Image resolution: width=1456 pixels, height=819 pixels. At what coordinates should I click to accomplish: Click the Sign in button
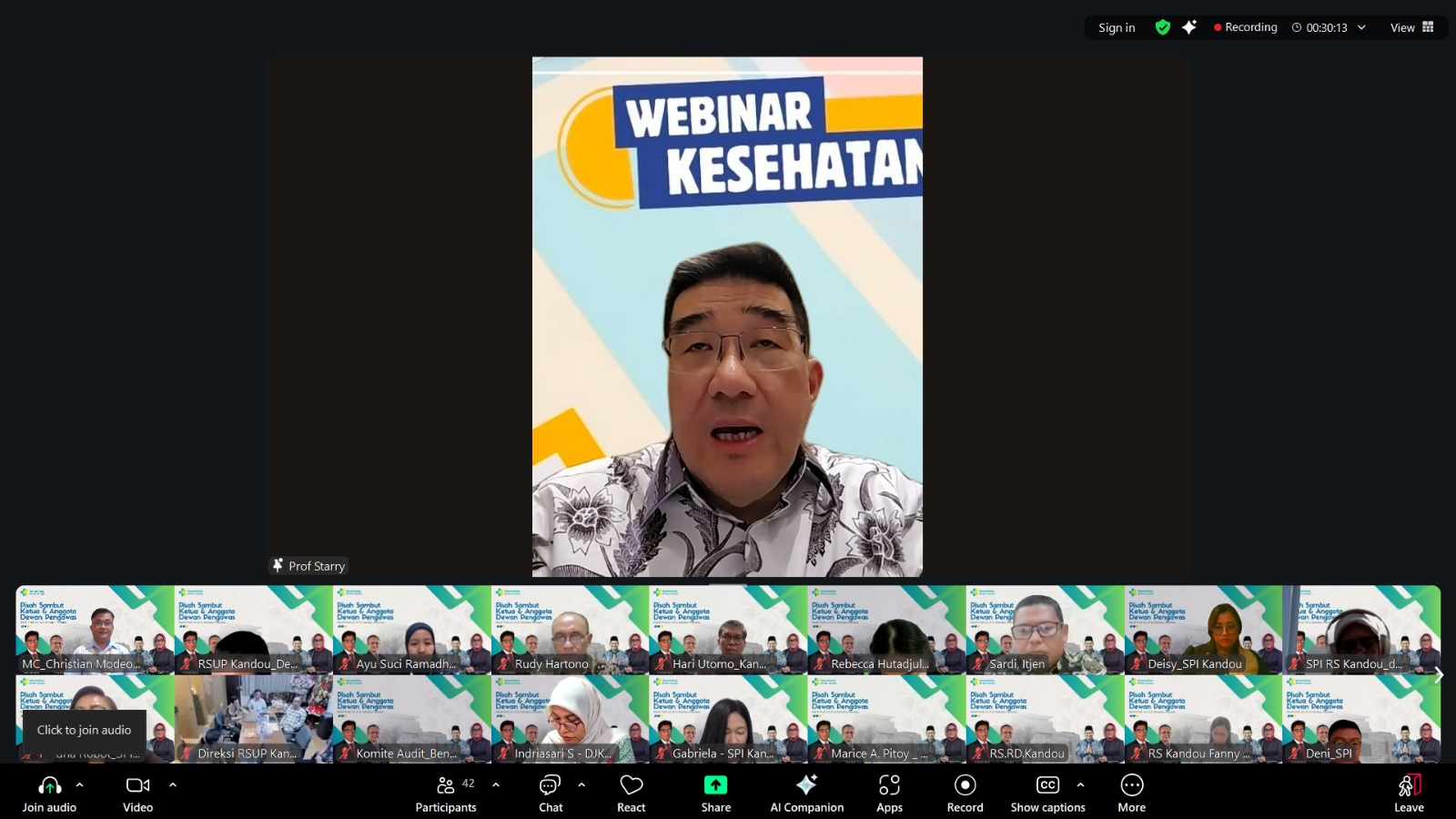(1117, 27)
